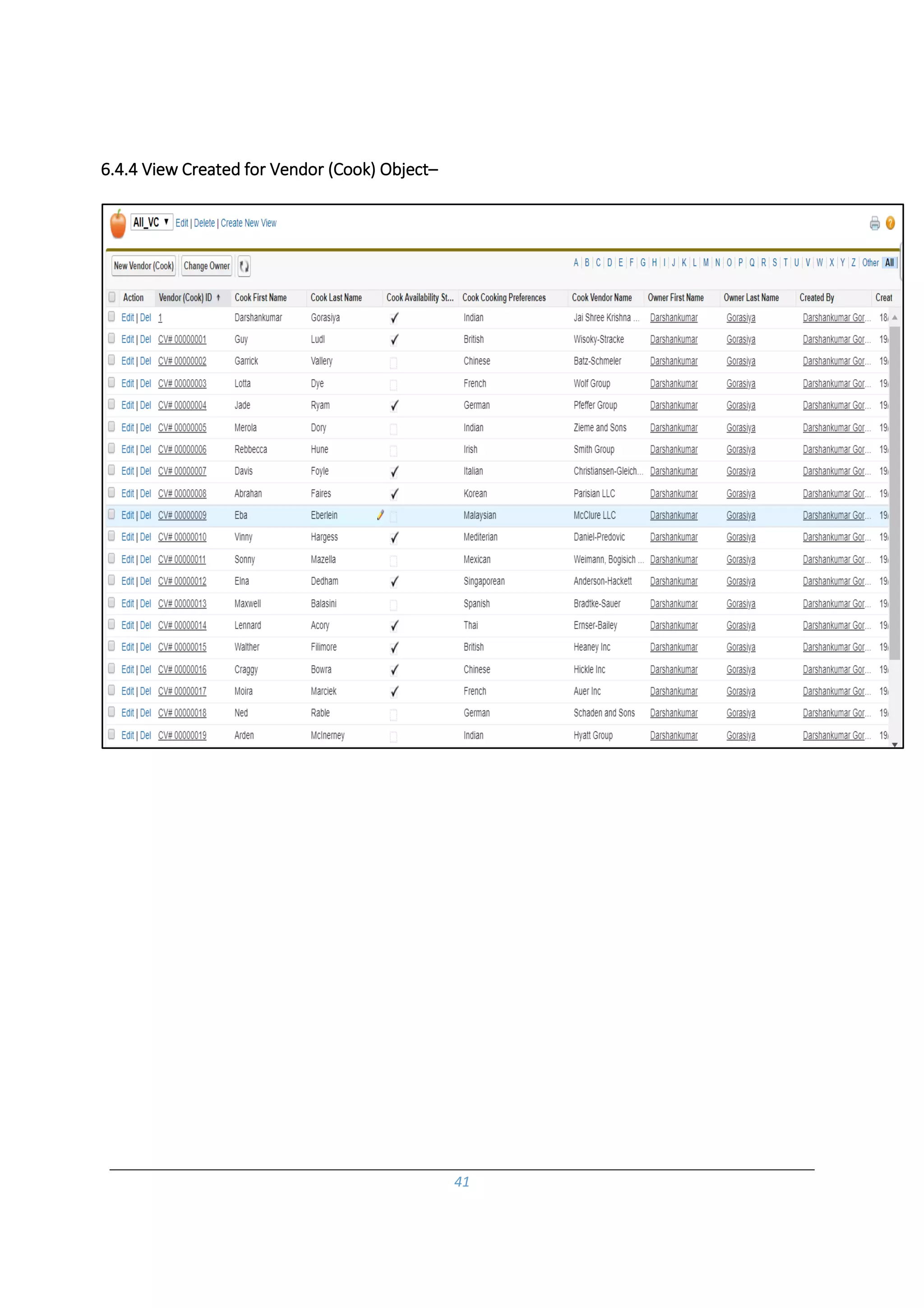Toggle the select-all checkbox in header
This screenshot has width=924, height=1308.
pos(111,297)
